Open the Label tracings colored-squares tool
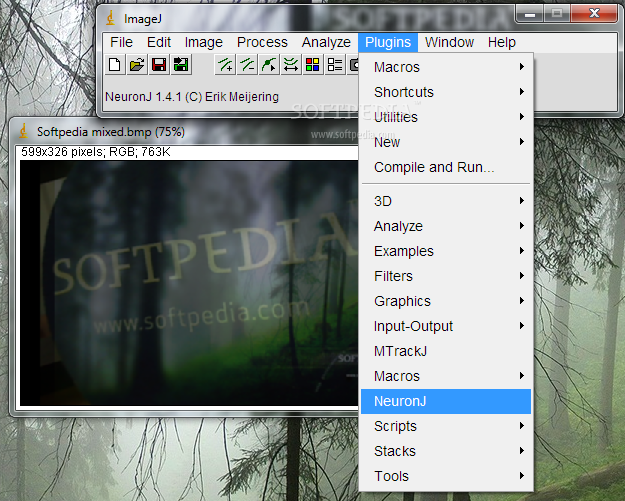The image size is (625, 501). click(313, 65)
